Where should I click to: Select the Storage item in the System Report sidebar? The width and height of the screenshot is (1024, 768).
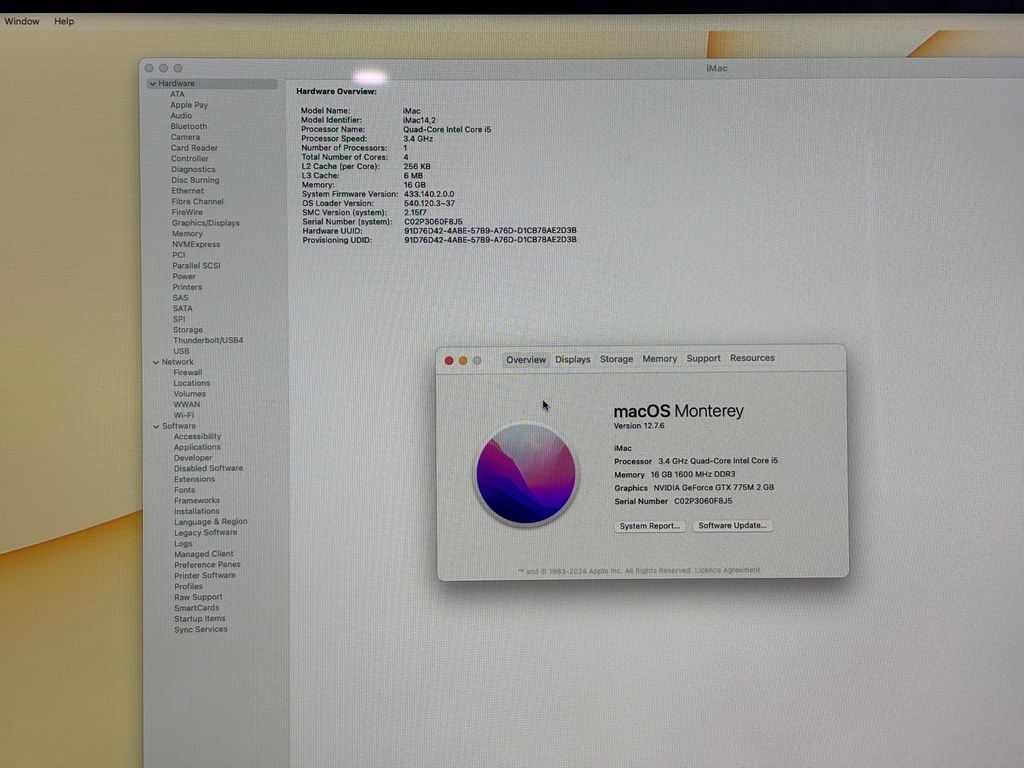(x=187, y=330)
